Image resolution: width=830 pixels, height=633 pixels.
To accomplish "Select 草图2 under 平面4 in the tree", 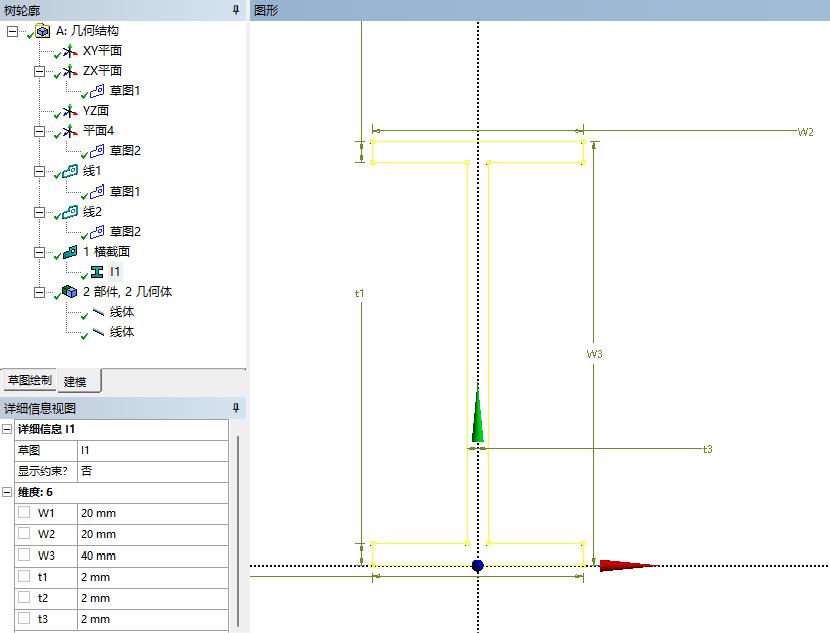I will 125,151.
